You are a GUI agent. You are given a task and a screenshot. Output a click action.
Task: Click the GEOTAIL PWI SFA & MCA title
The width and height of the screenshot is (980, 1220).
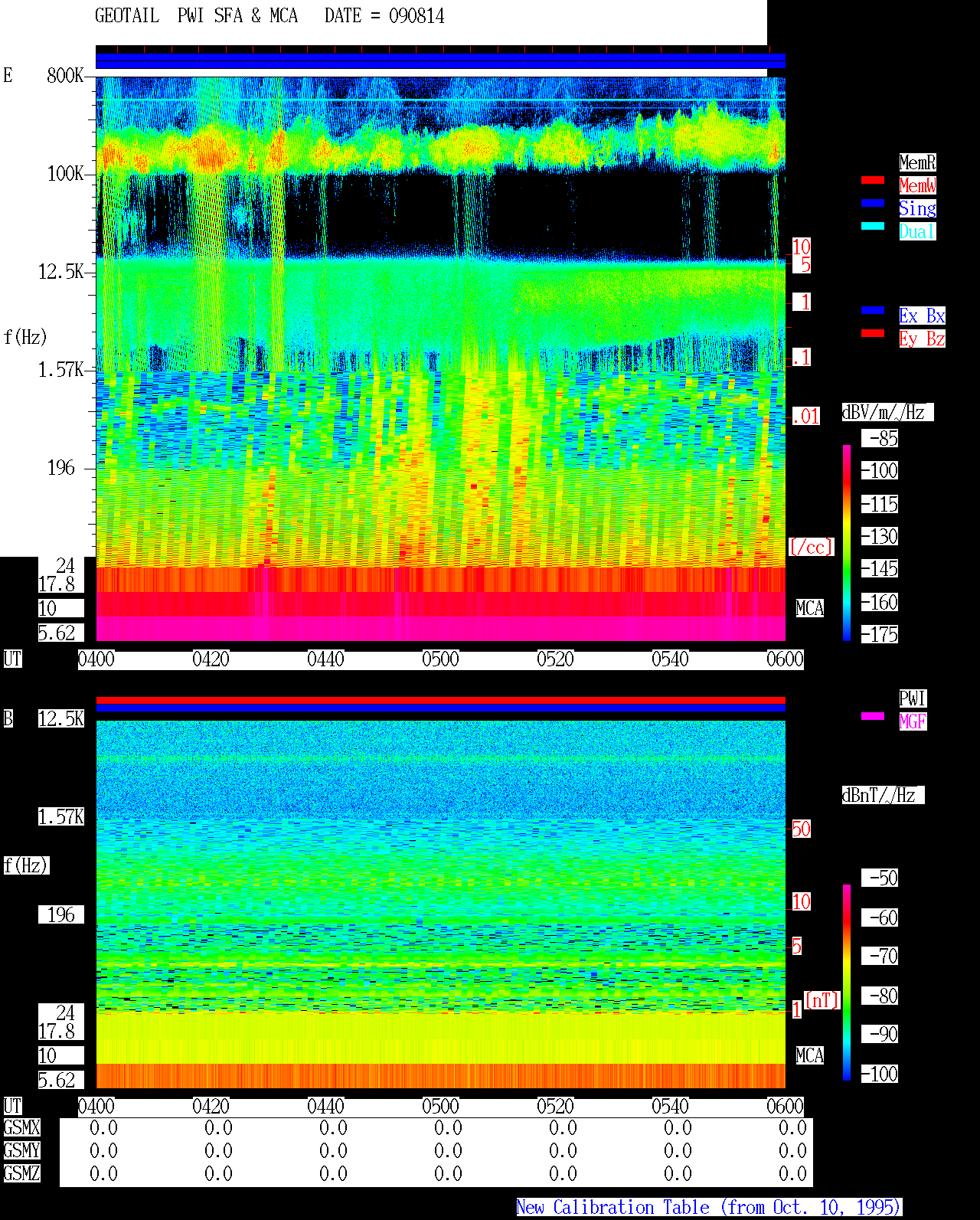coord(269,16)
